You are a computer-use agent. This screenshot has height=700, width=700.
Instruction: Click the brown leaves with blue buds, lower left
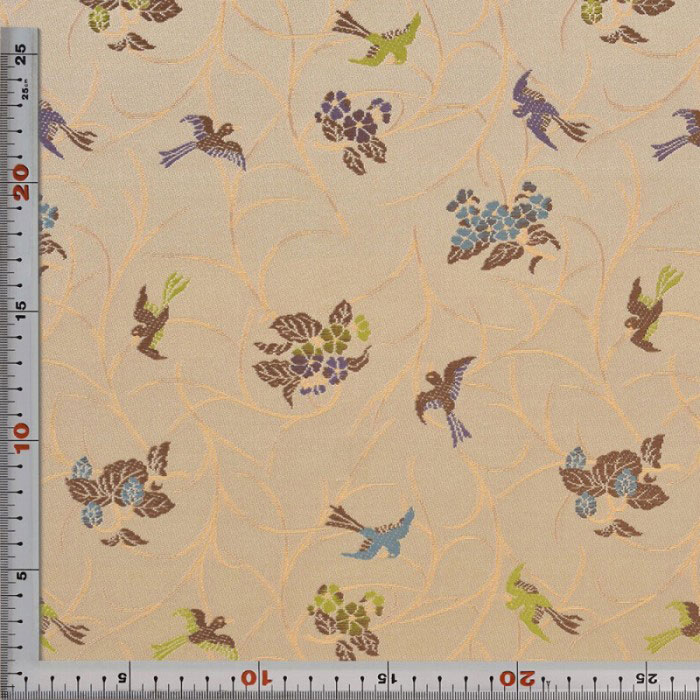[118, 490]
